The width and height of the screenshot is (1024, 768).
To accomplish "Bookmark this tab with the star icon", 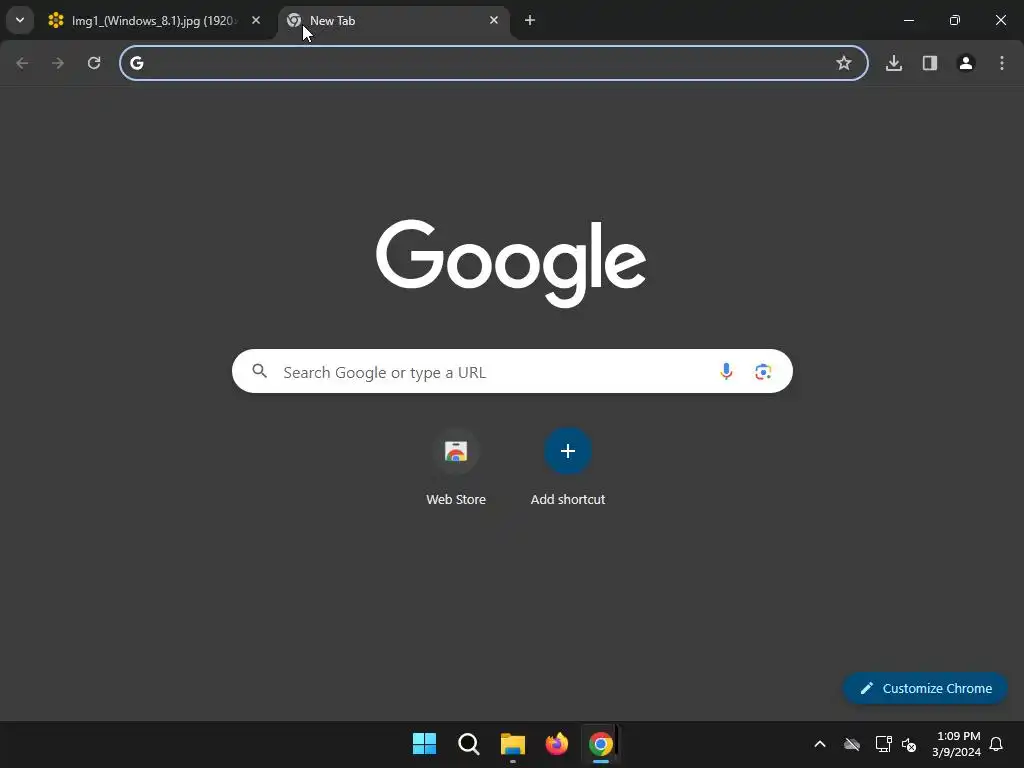I will (844, 63).
